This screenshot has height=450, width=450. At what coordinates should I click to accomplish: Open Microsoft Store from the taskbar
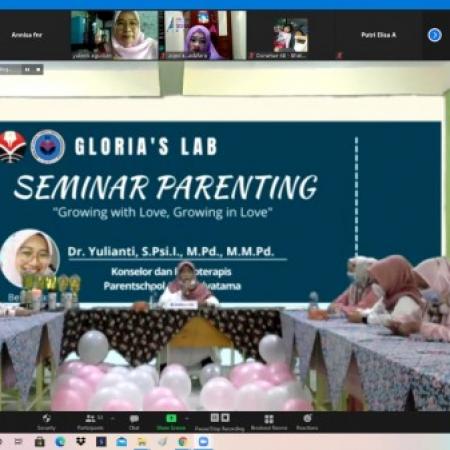point(40,442)
